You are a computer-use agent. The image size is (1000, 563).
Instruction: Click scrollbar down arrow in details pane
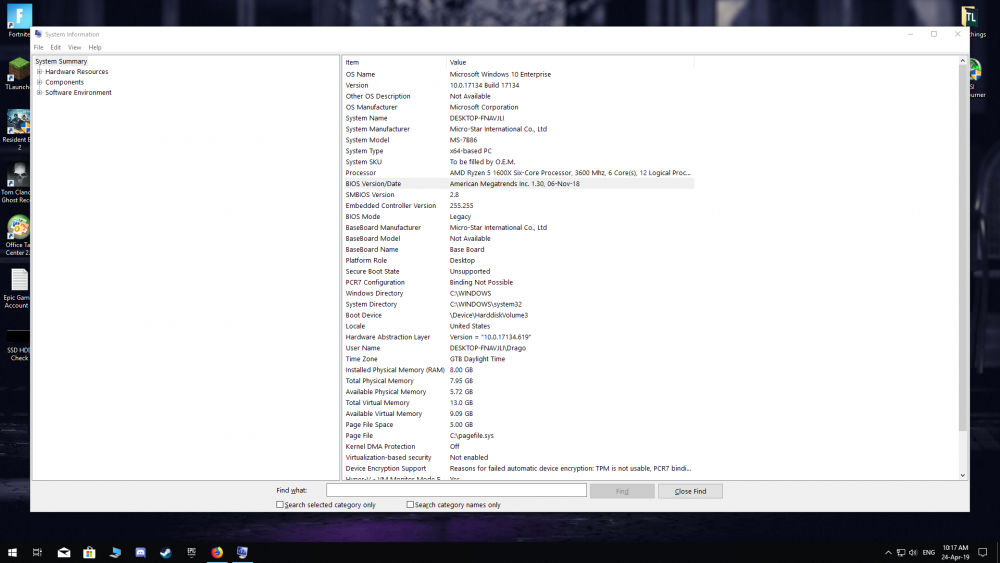pos(962,476)
